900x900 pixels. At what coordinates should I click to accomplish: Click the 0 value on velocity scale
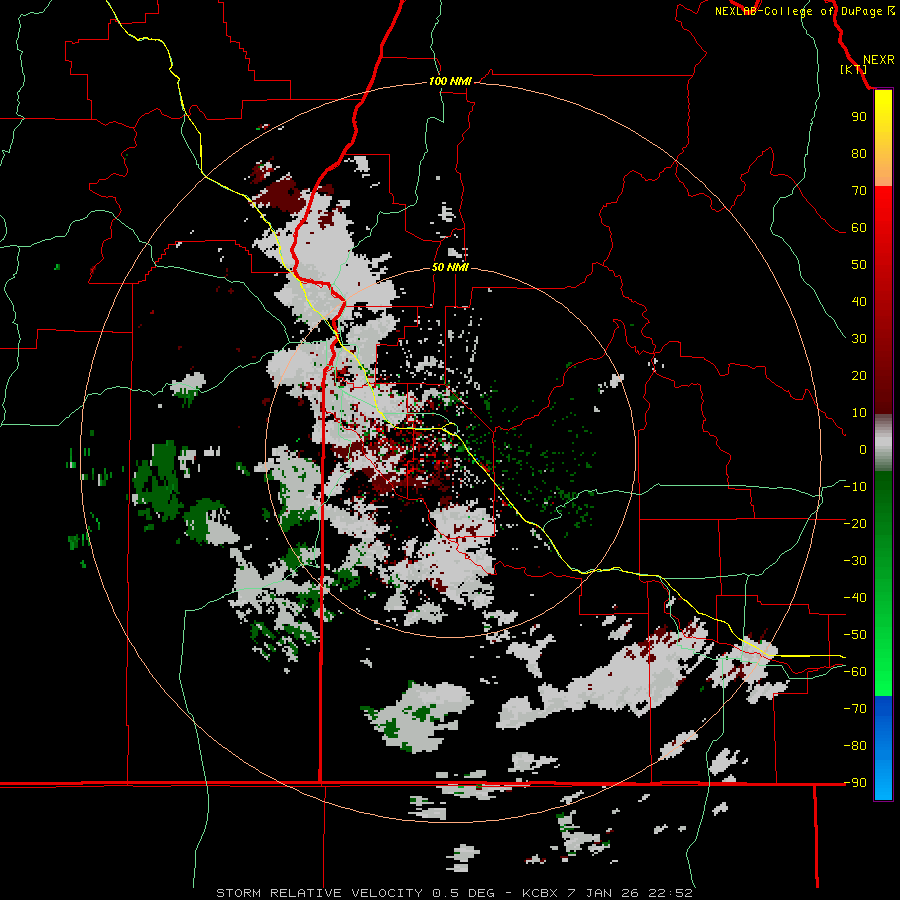coord(863,449)
